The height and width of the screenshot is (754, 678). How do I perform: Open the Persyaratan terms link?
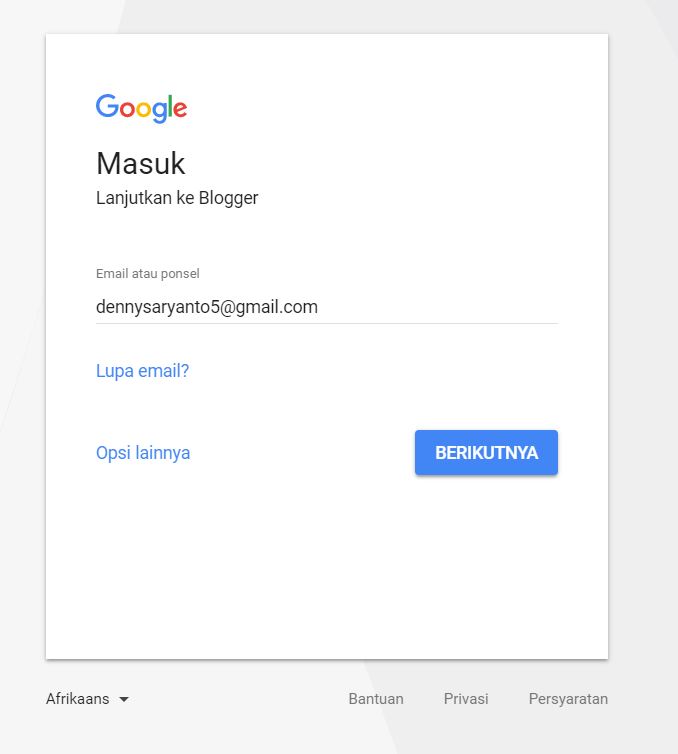click(568, 699)
